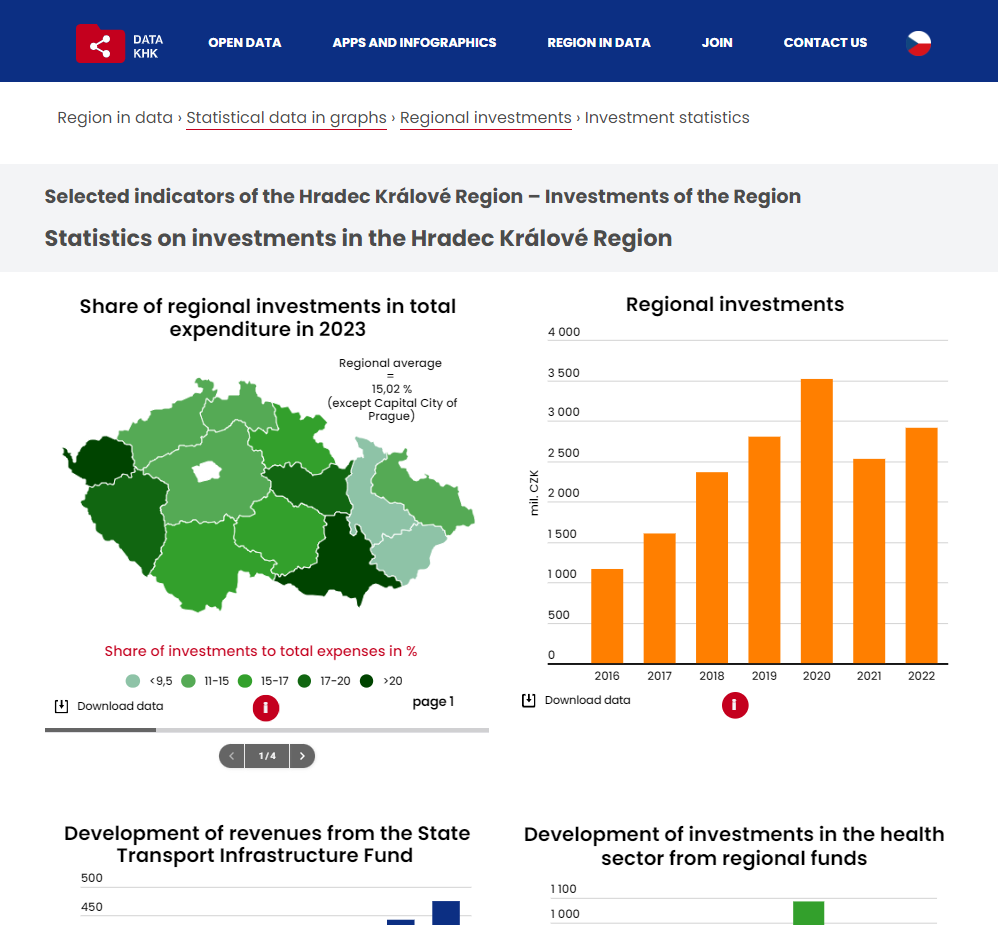Go to previous map page with left chevron

click(232, 756)
